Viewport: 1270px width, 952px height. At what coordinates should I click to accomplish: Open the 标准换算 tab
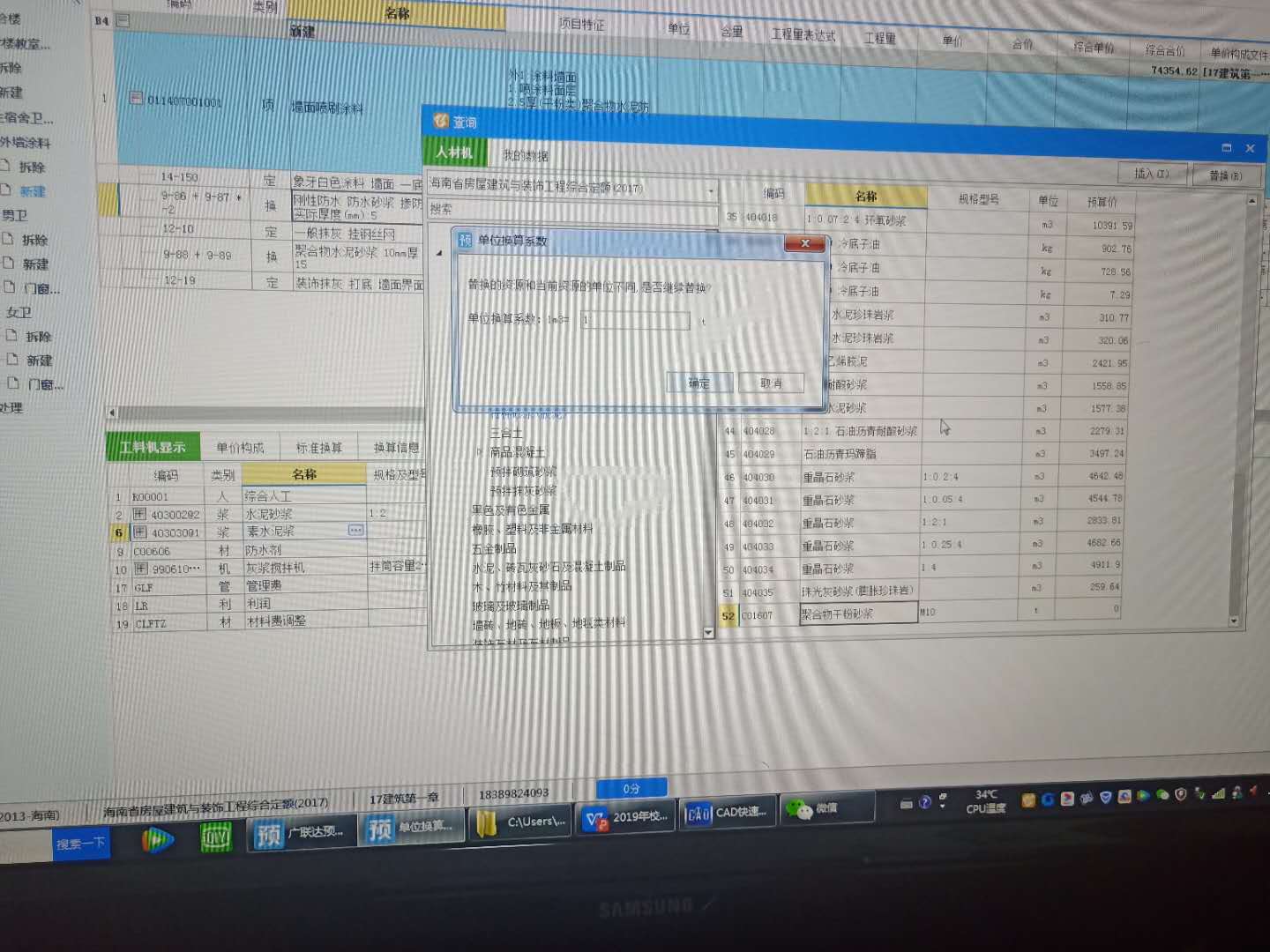click(x=318, y=448)
